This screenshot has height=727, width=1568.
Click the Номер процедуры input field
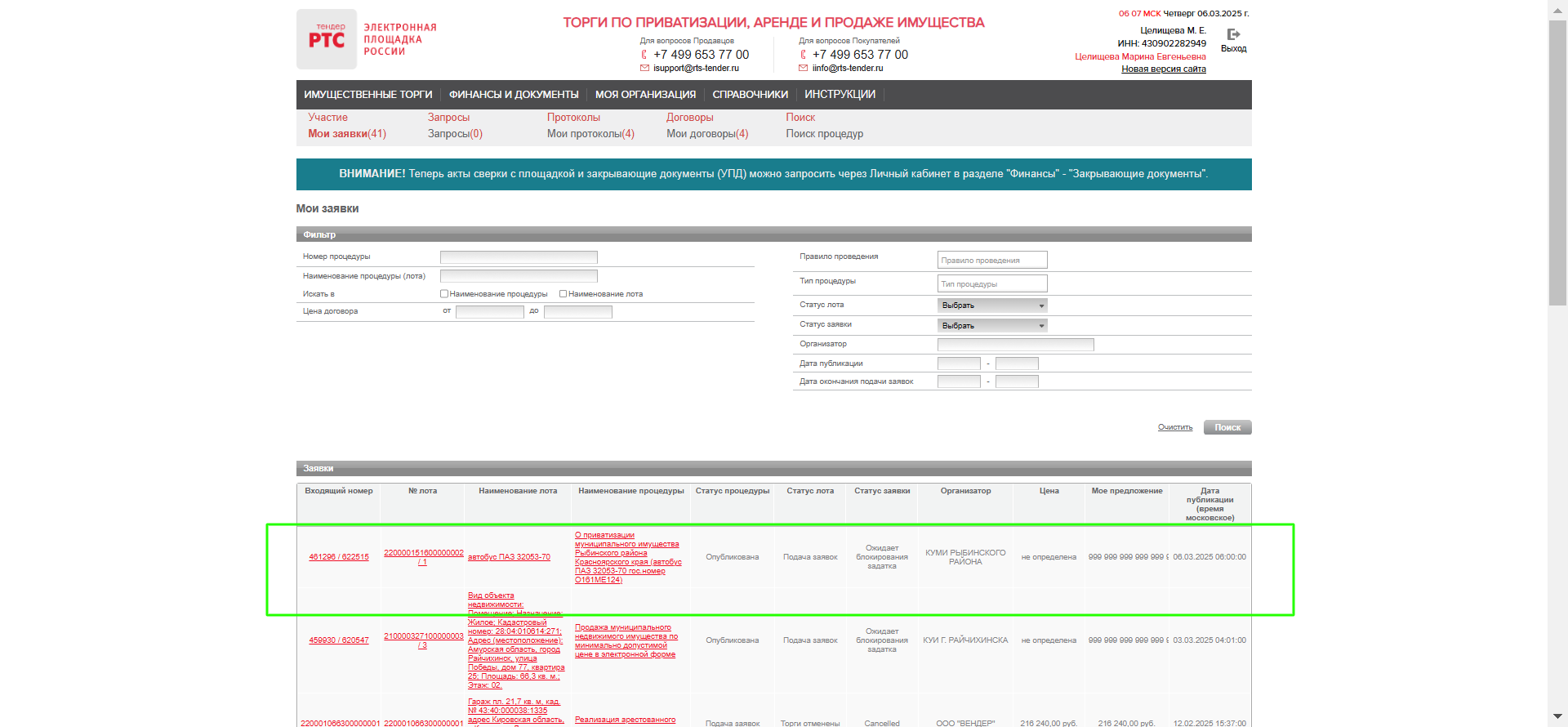(x=519, y=257)
